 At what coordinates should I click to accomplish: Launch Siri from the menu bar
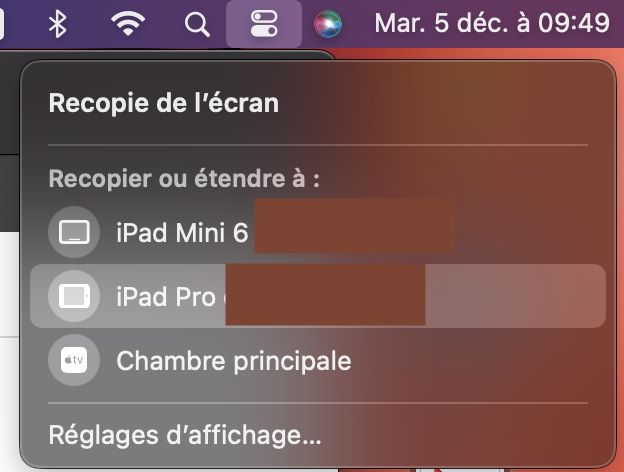coord(327,24)
